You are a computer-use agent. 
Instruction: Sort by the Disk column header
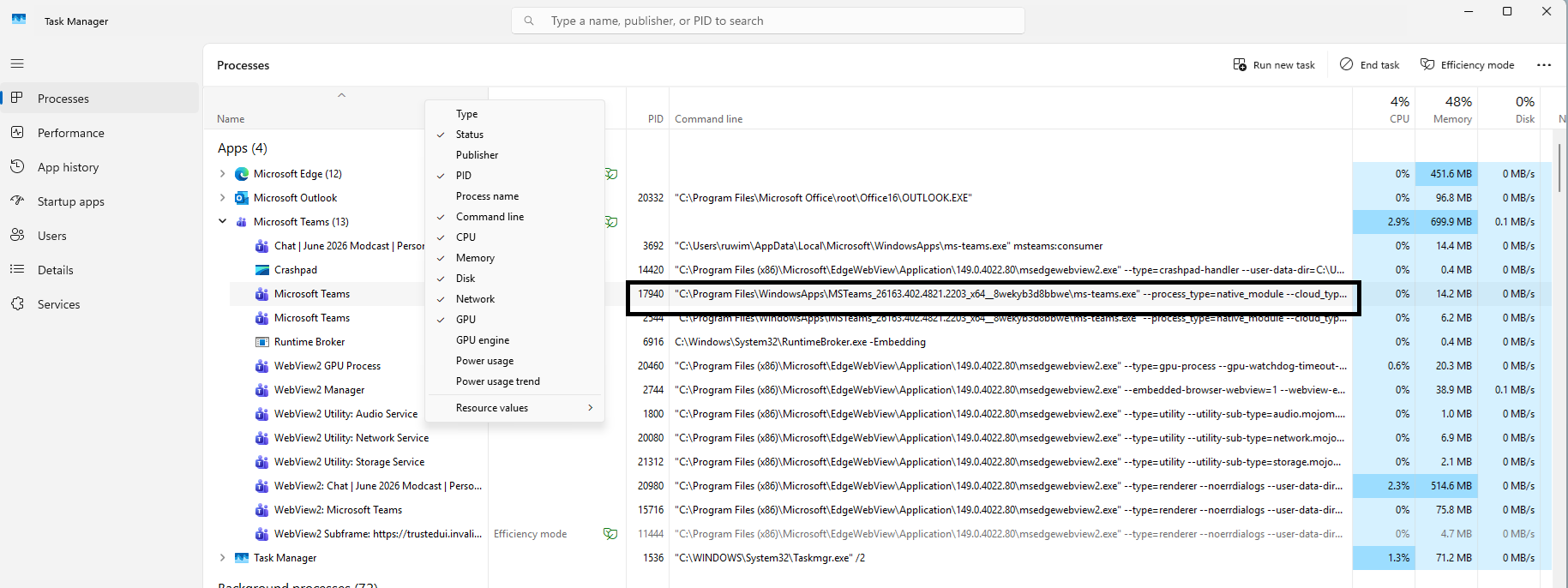[x=1510, y=109]
